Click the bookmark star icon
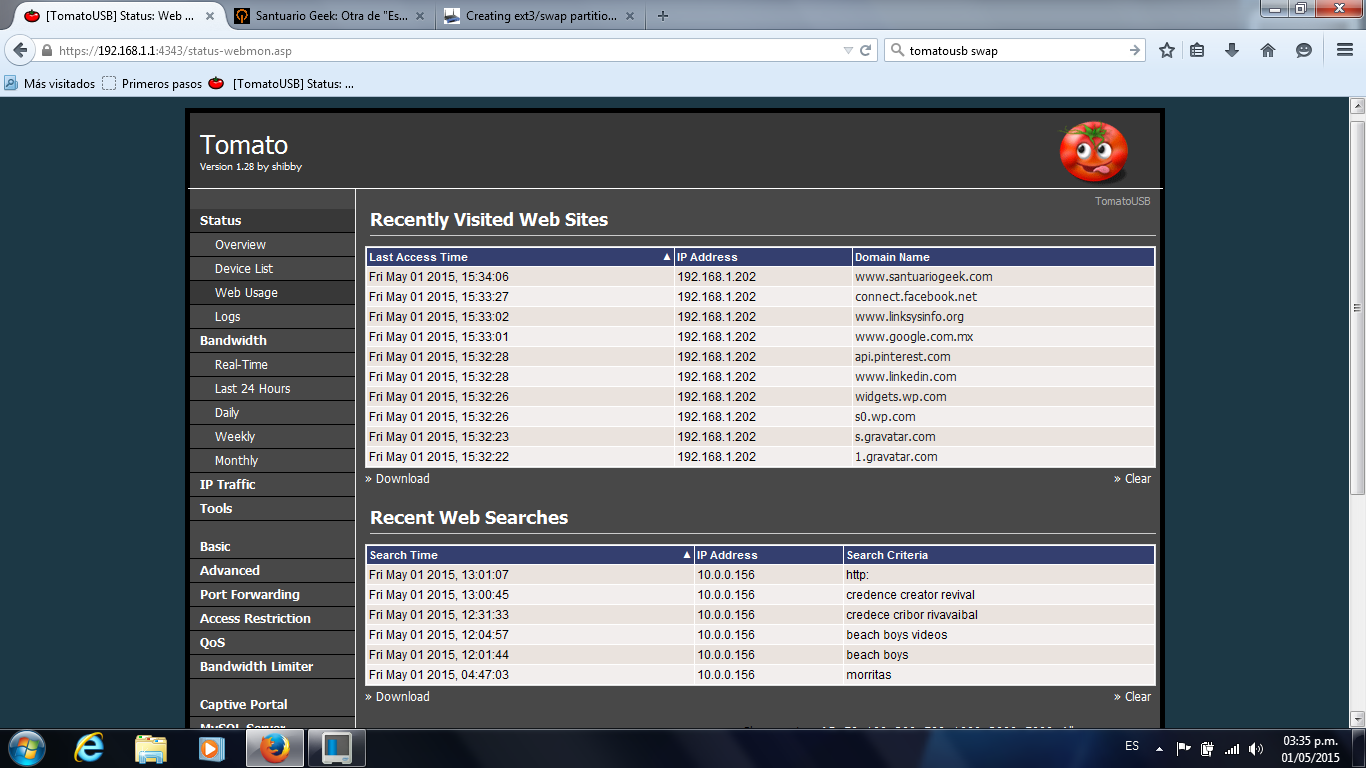Image resolution: width=1366 pixels, height=768 pixels. point(1166,50)
